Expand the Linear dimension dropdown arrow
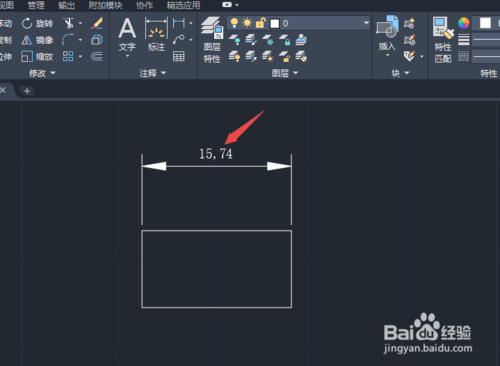Viewport: 500px width, 366px height. point(191,23)
